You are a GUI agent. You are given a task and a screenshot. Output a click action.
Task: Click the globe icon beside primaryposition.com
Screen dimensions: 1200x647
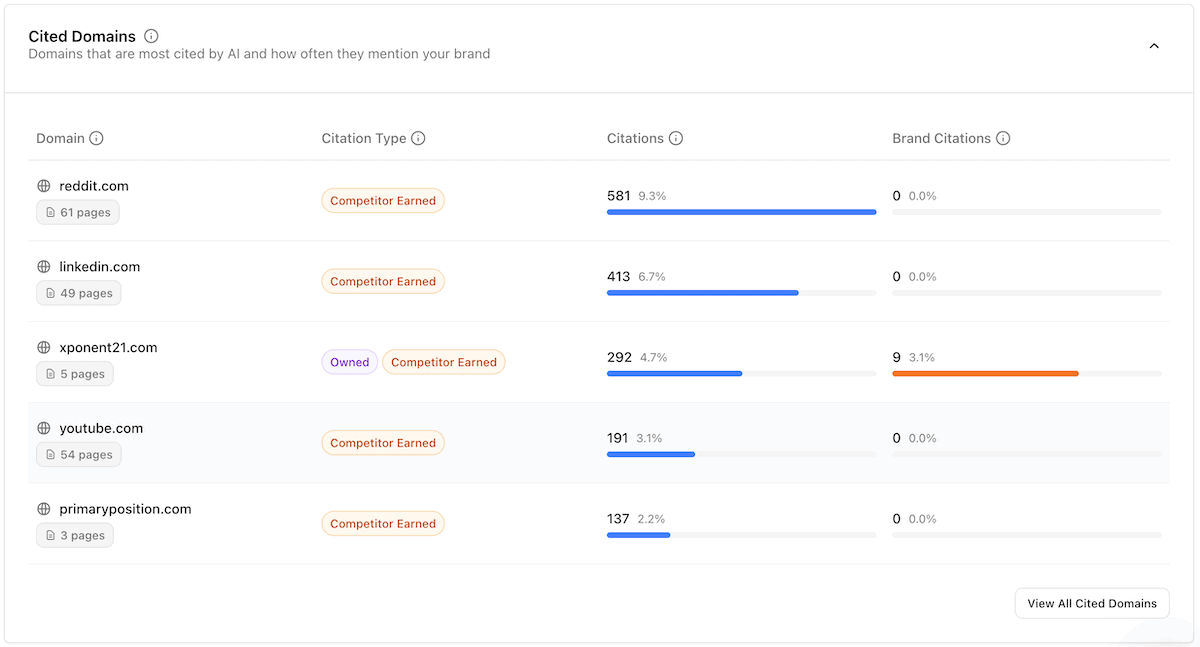tap(44, 509)
